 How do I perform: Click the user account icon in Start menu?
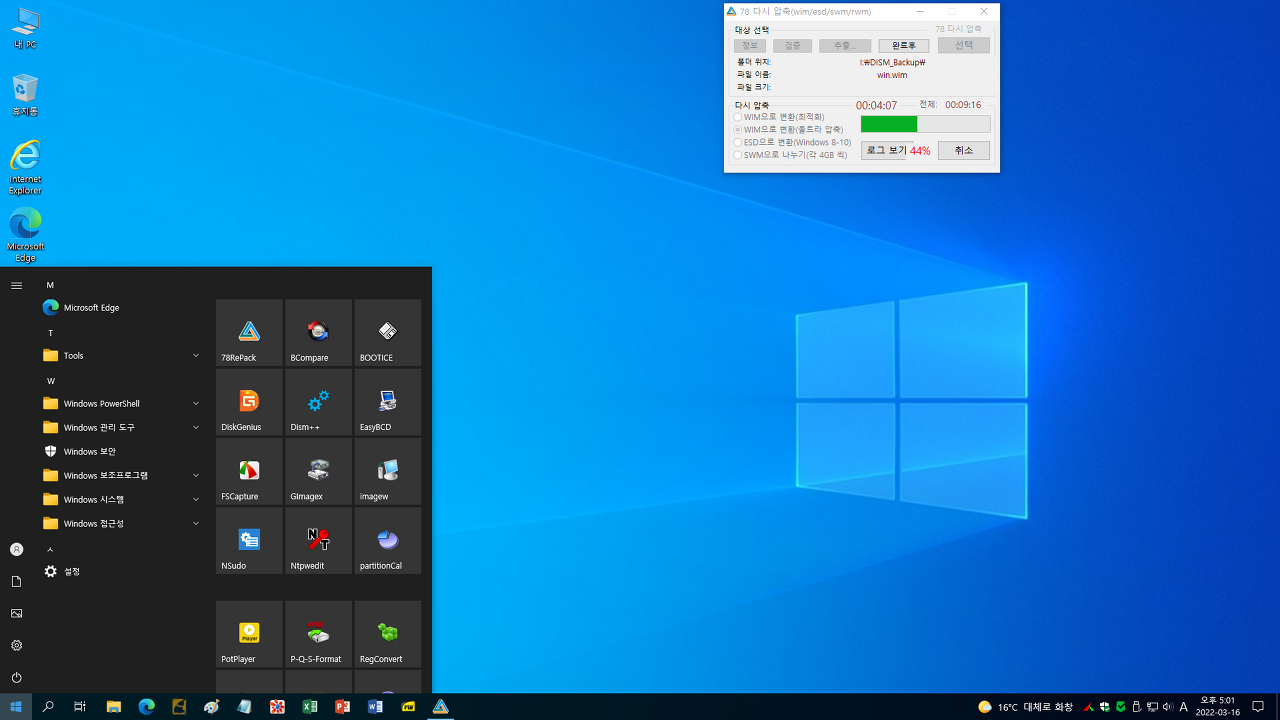tap(16, 549)
